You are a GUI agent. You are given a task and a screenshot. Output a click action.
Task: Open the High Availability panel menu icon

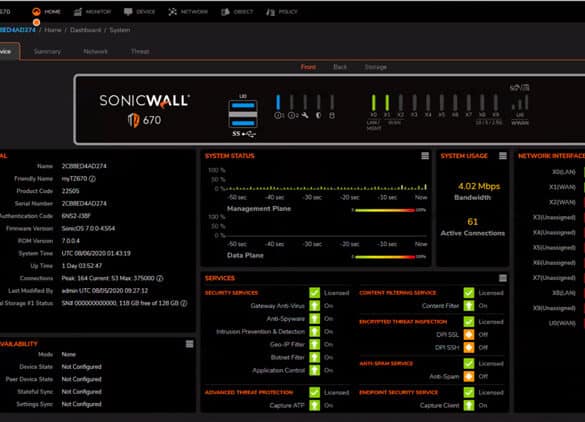pyautogui.click(x=190, y=344)
